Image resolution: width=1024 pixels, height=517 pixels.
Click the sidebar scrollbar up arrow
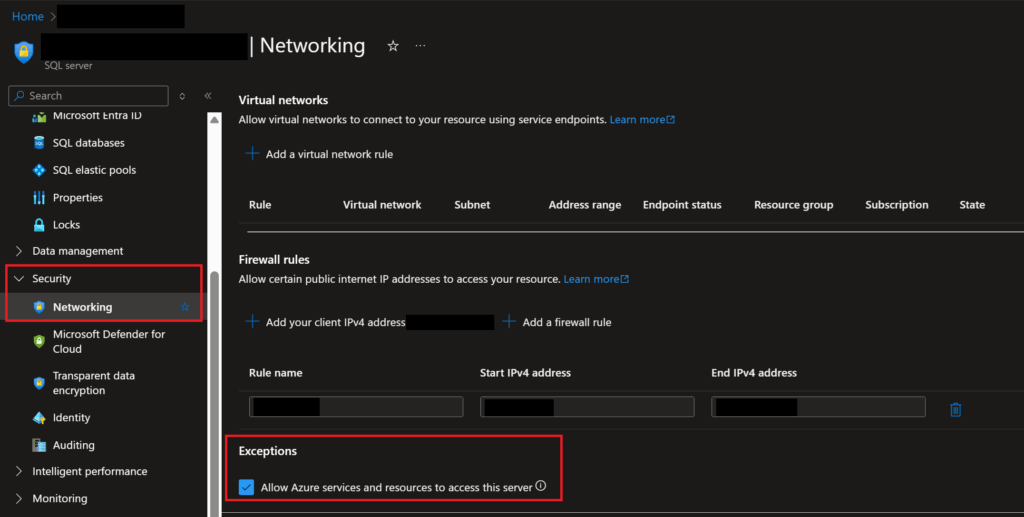click(x=214, y=119)
